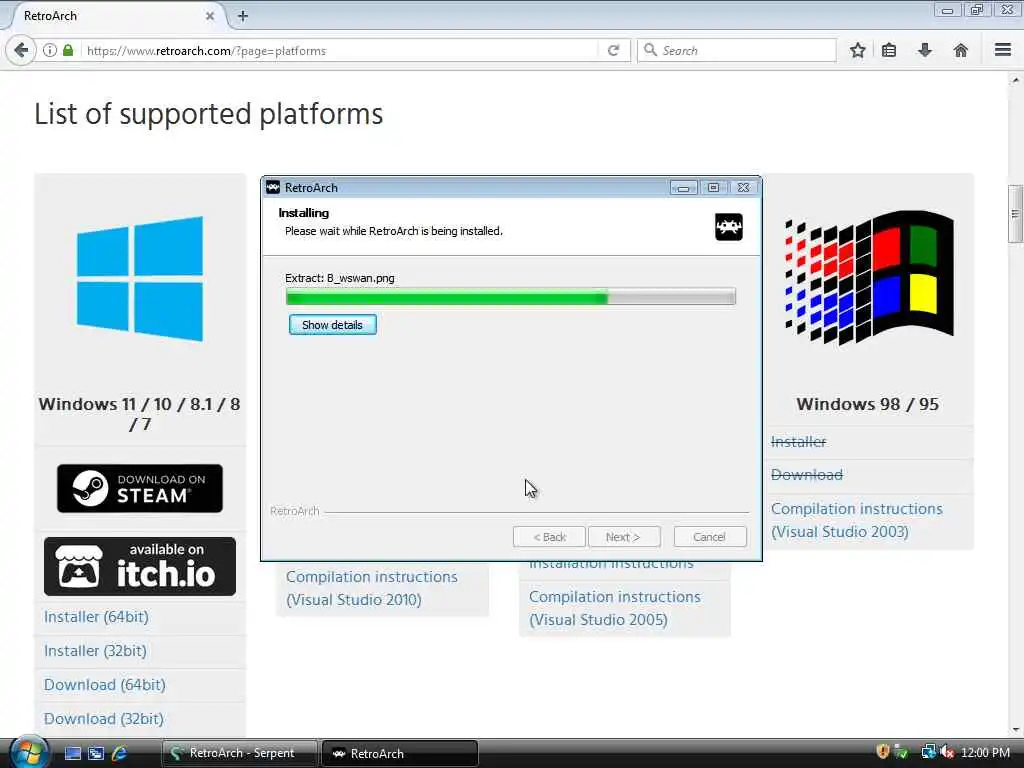Launch Internet Explorer from quick launch
This screenshot has height=768, width=1024.
(119, 753)
